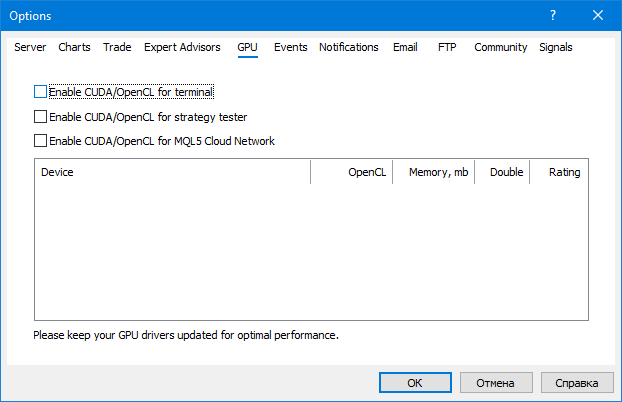622x402 pixels.
Task: Toggle CUDA/OpenCL for strategy tester
Action: [x=41, y=117]
